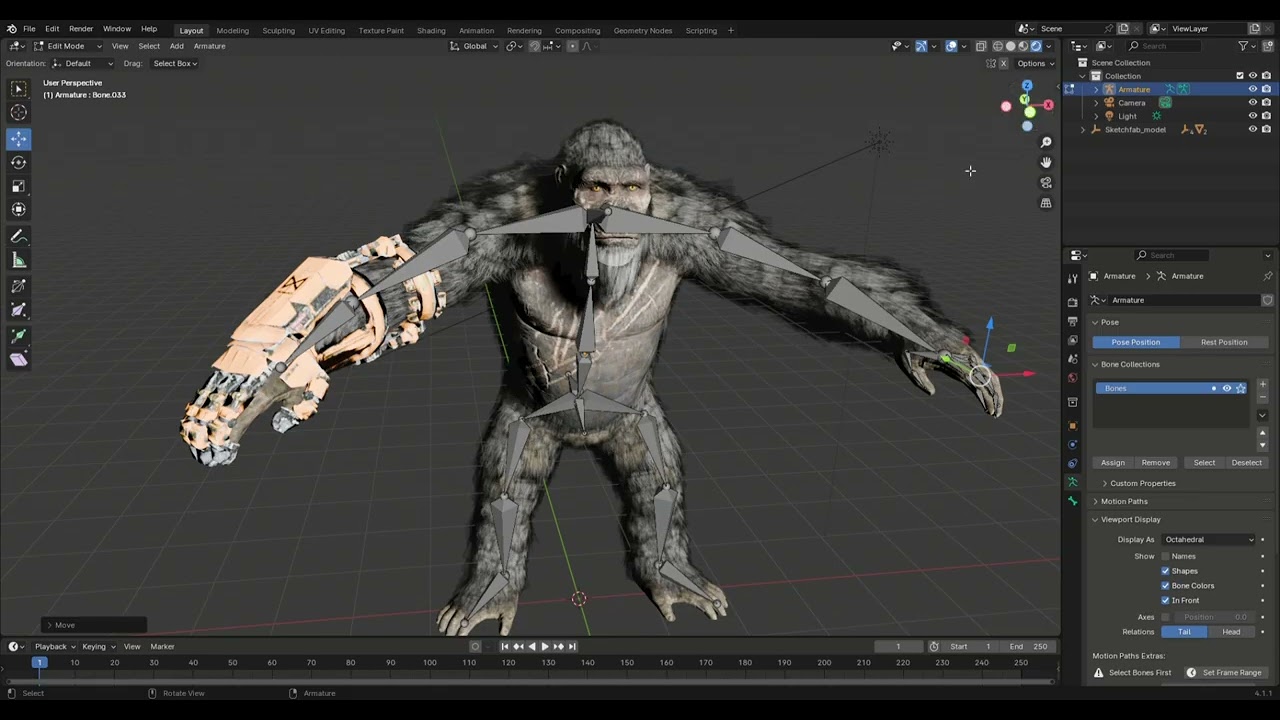Open the Bone properties tab icon
Image resolution: width=1280 pixels, height=720 pixels.
pyautogui.click(x=1073, y=500)
